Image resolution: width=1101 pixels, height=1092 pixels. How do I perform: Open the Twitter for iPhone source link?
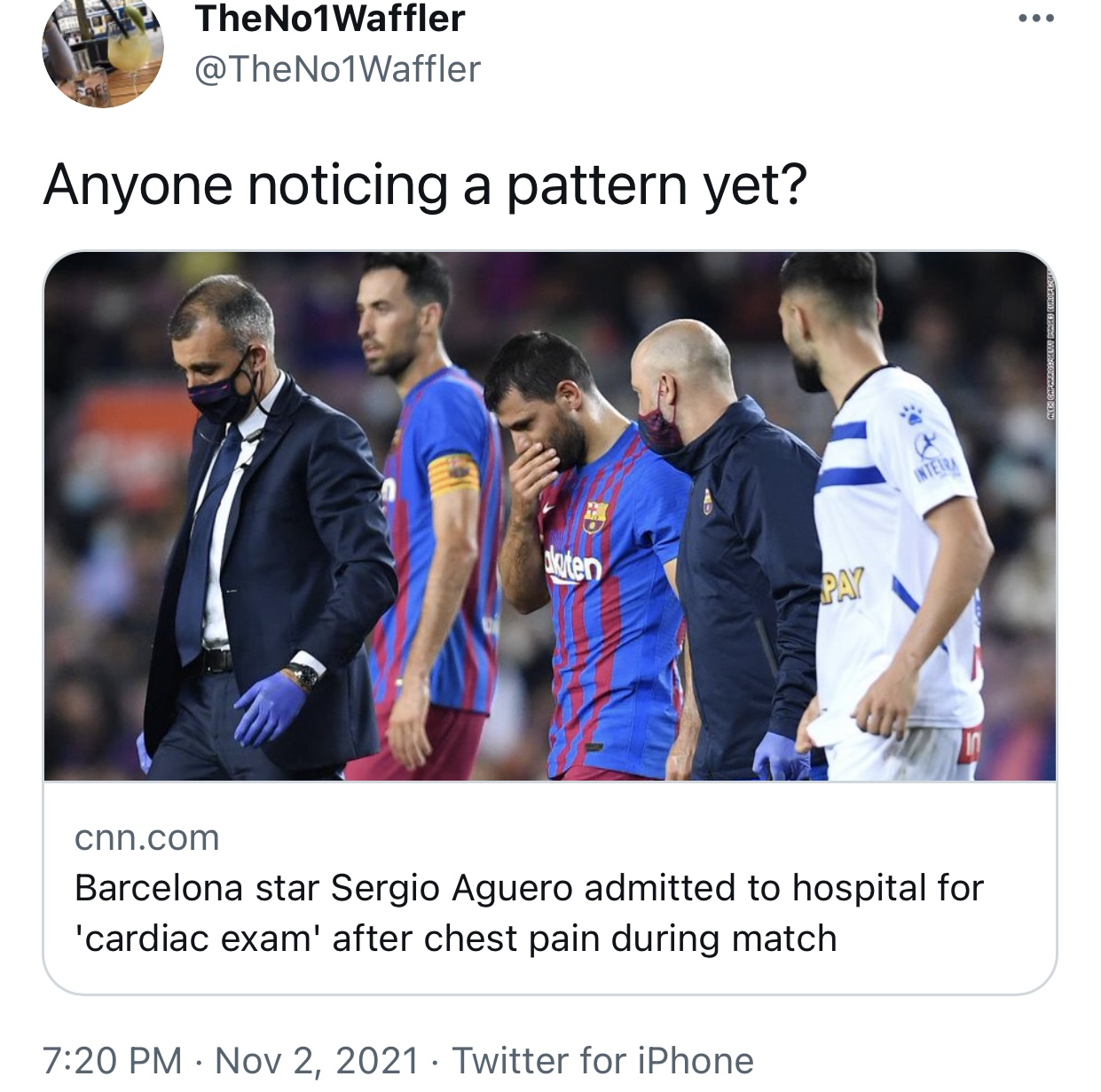[603, 1060]
